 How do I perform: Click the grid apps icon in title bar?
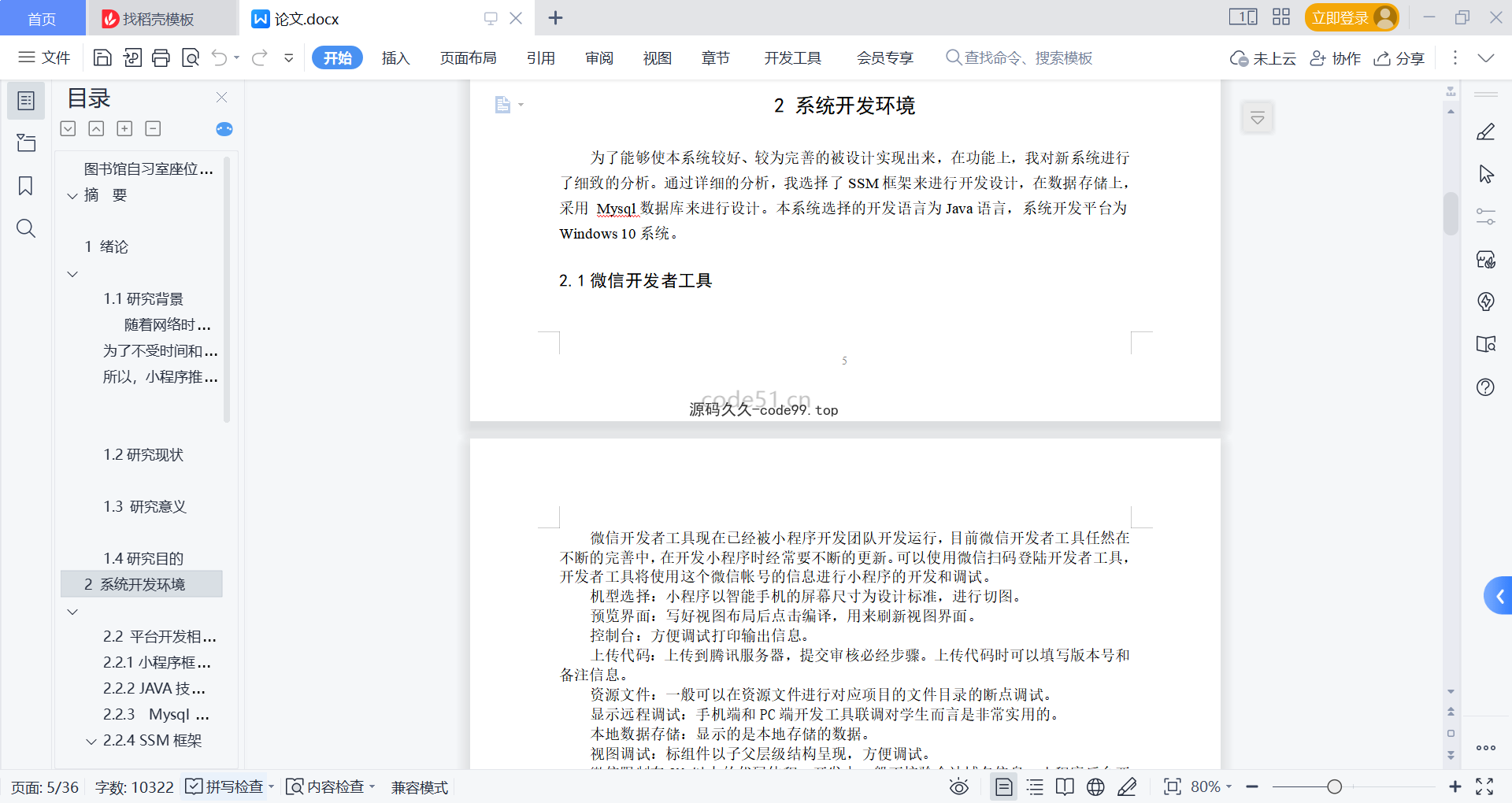[1281, 17]
